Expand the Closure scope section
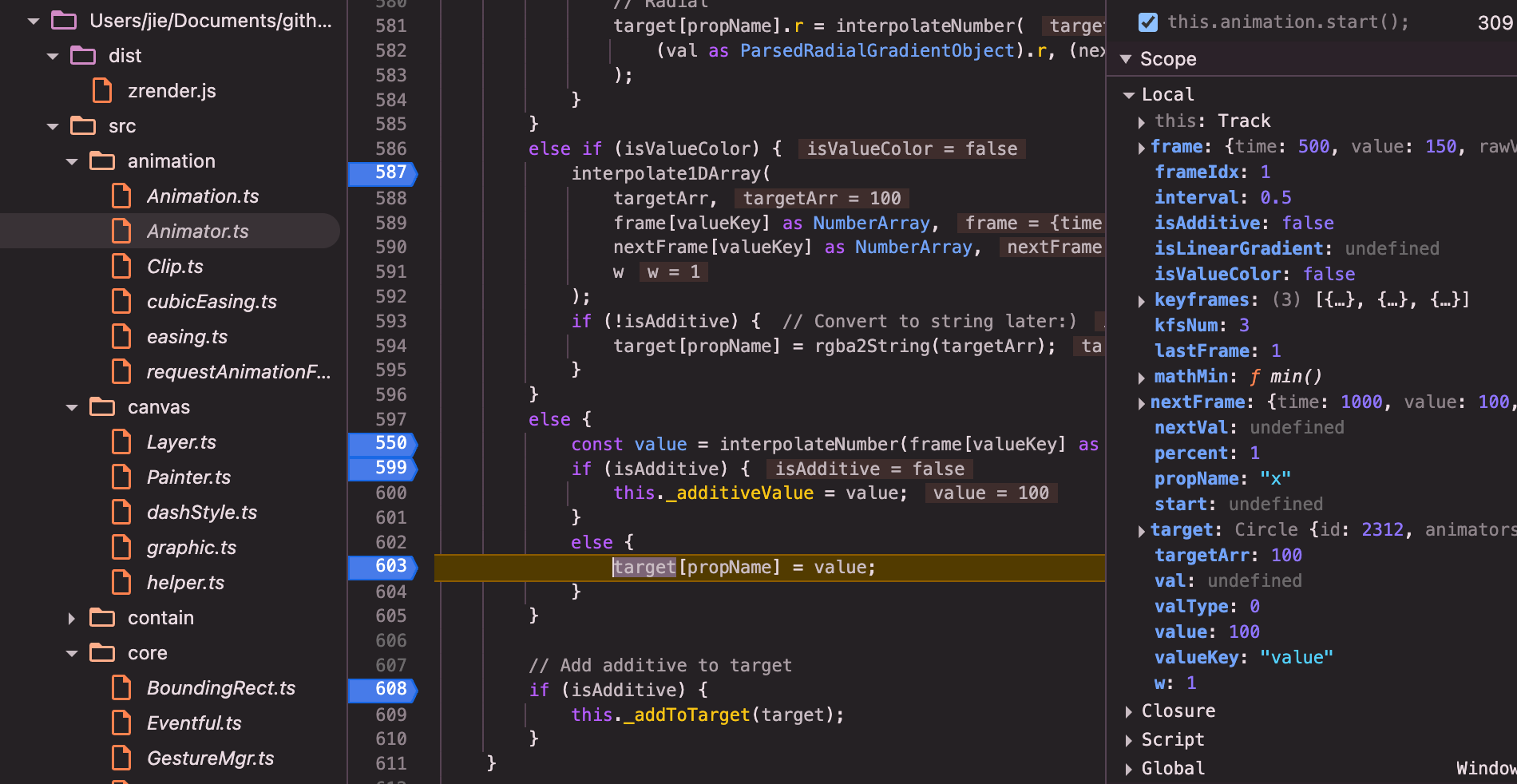Screen dimensions: 1517x784 (1128, 711)
